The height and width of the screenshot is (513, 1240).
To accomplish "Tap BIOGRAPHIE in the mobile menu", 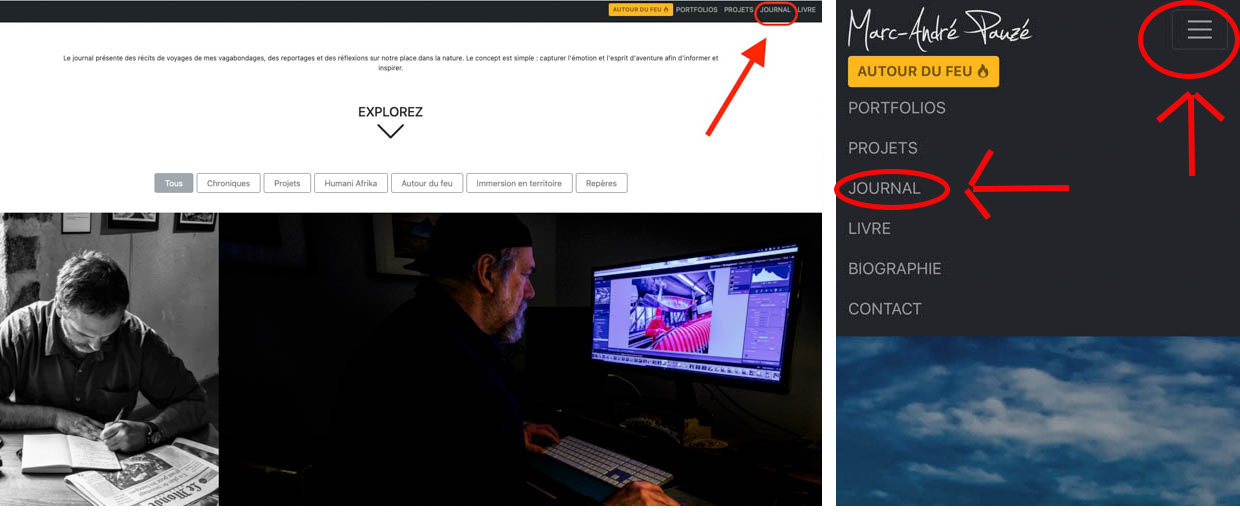I will [x=894, y=269].
